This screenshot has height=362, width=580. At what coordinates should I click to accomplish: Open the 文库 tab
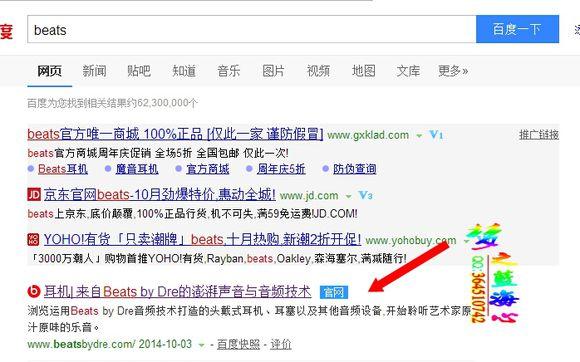(x=408, y=71)
